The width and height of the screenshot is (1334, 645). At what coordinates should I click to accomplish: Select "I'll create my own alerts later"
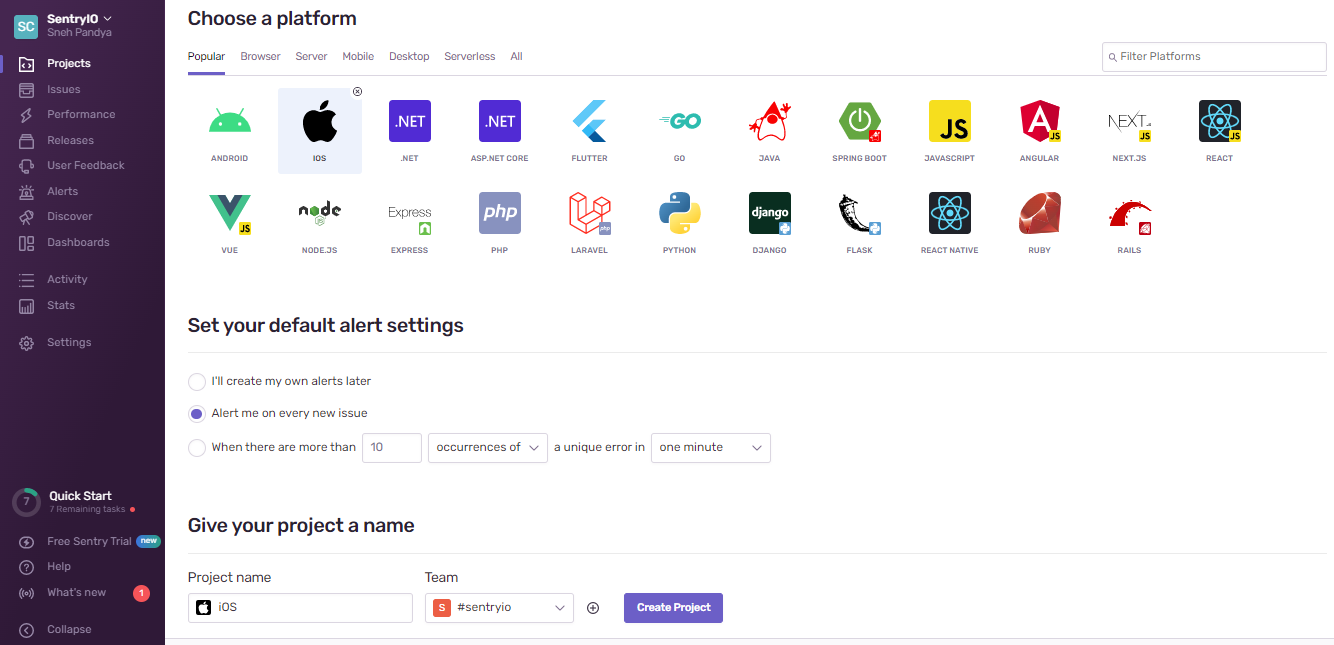coord(197,381)
